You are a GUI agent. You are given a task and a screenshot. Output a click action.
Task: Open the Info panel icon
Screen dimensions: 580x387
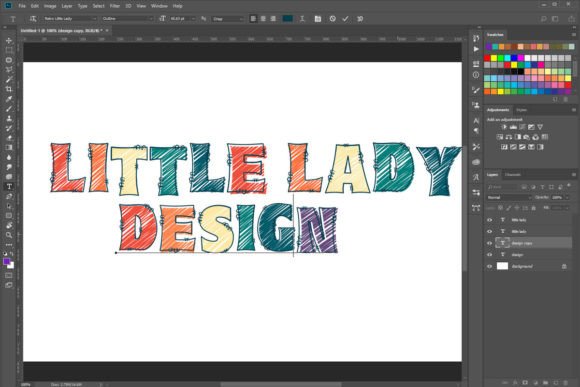pos(476,75)
